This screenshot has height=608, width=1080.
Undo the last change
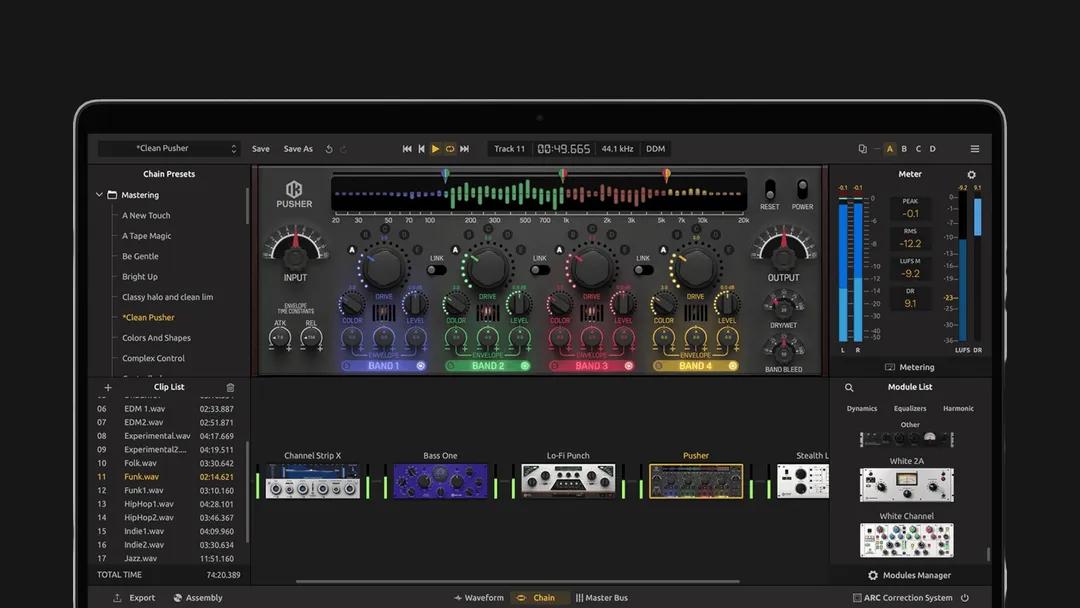tap(330, 148)
